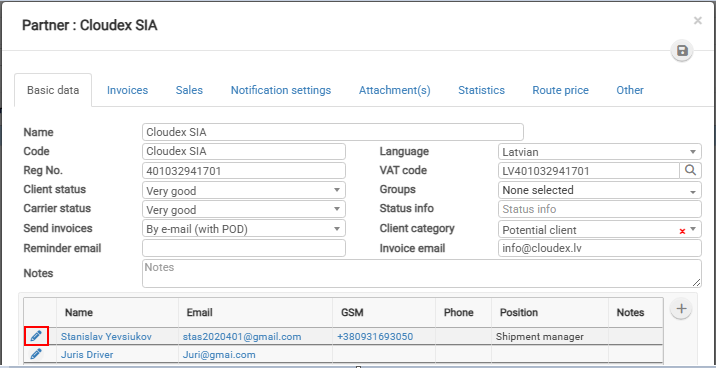Click the Name input field

pos(333,132)
